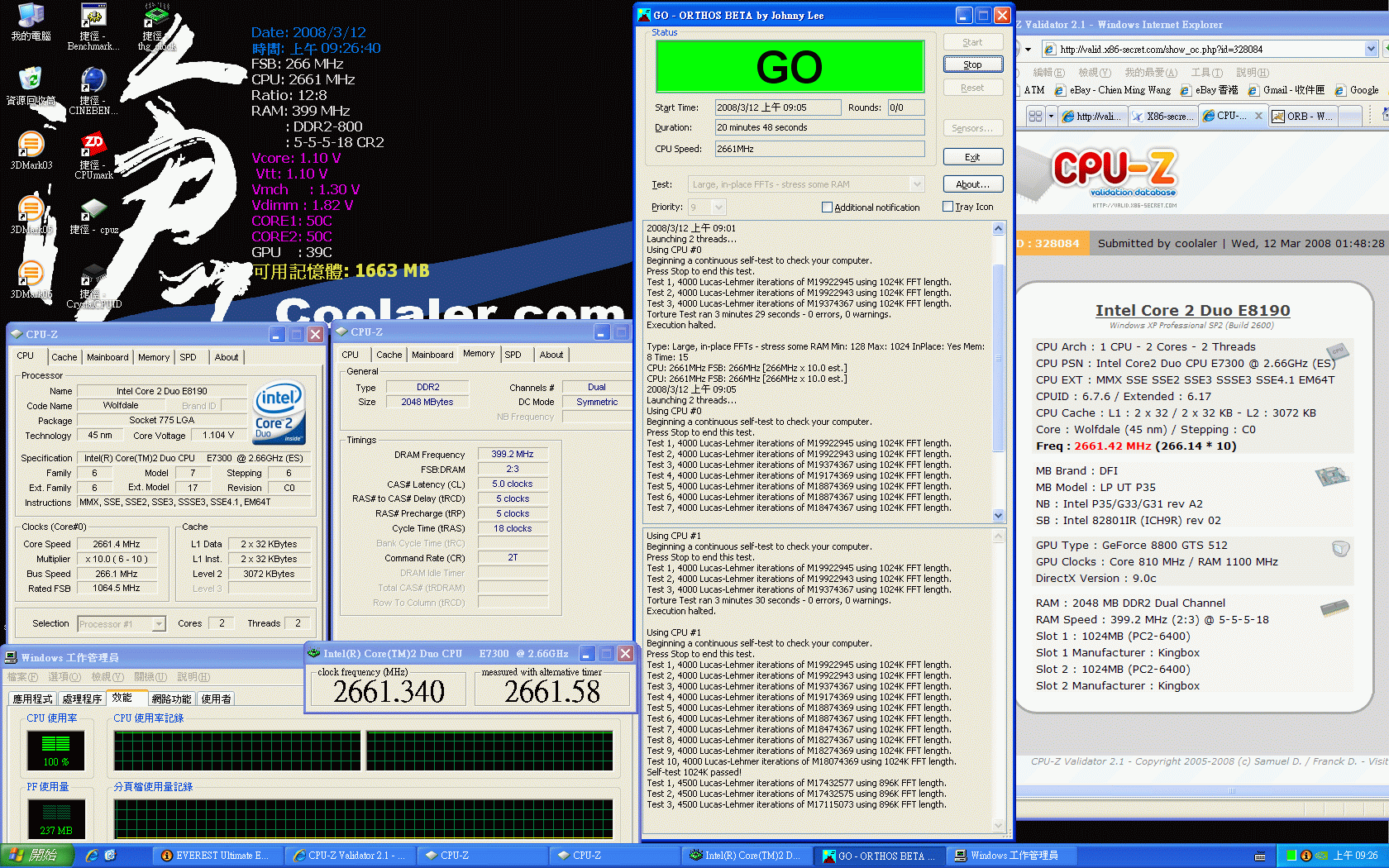Click the IE quick tabs grid icon

[1035, 117]
